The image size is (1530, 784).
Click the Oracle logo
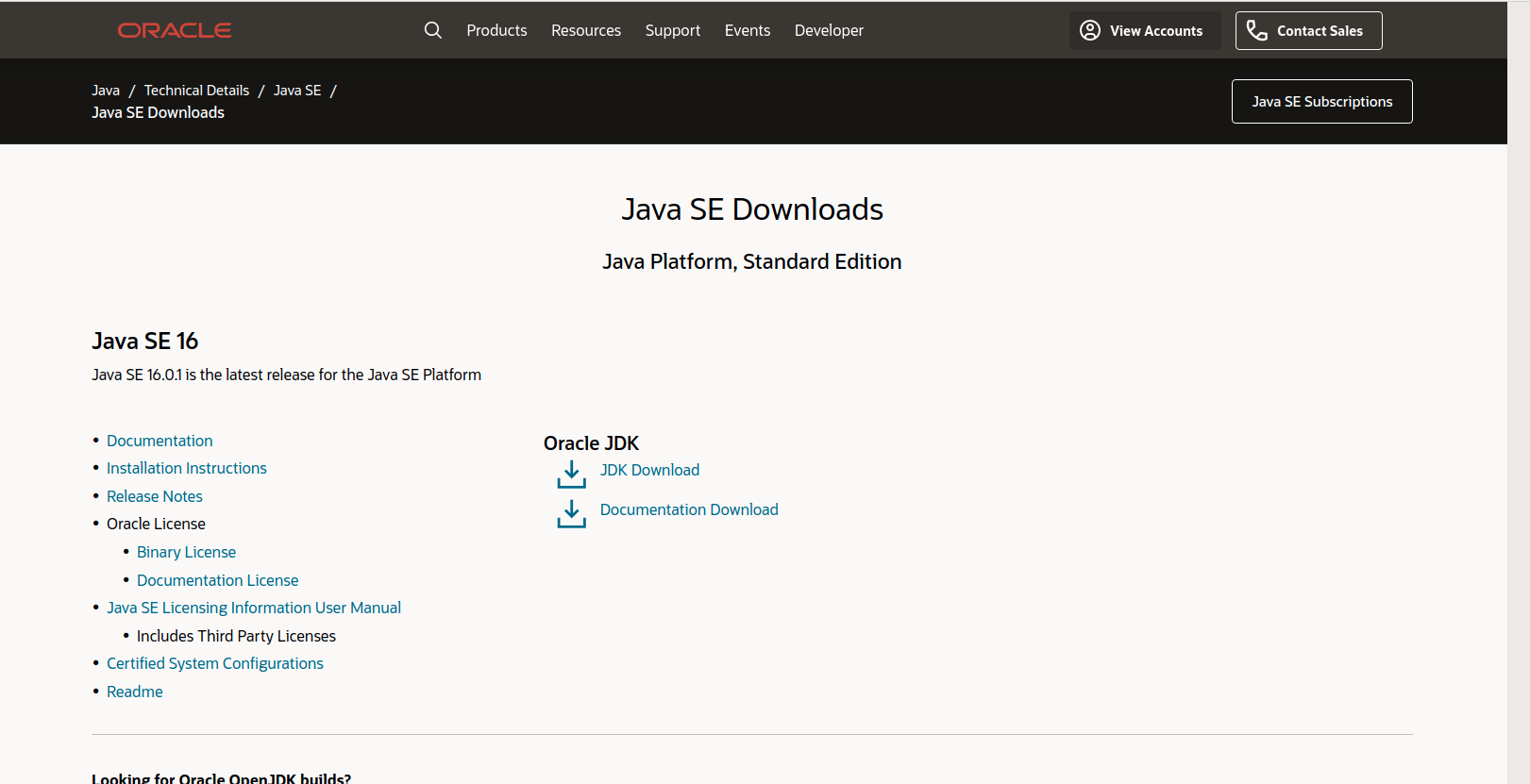pos(175,30)
